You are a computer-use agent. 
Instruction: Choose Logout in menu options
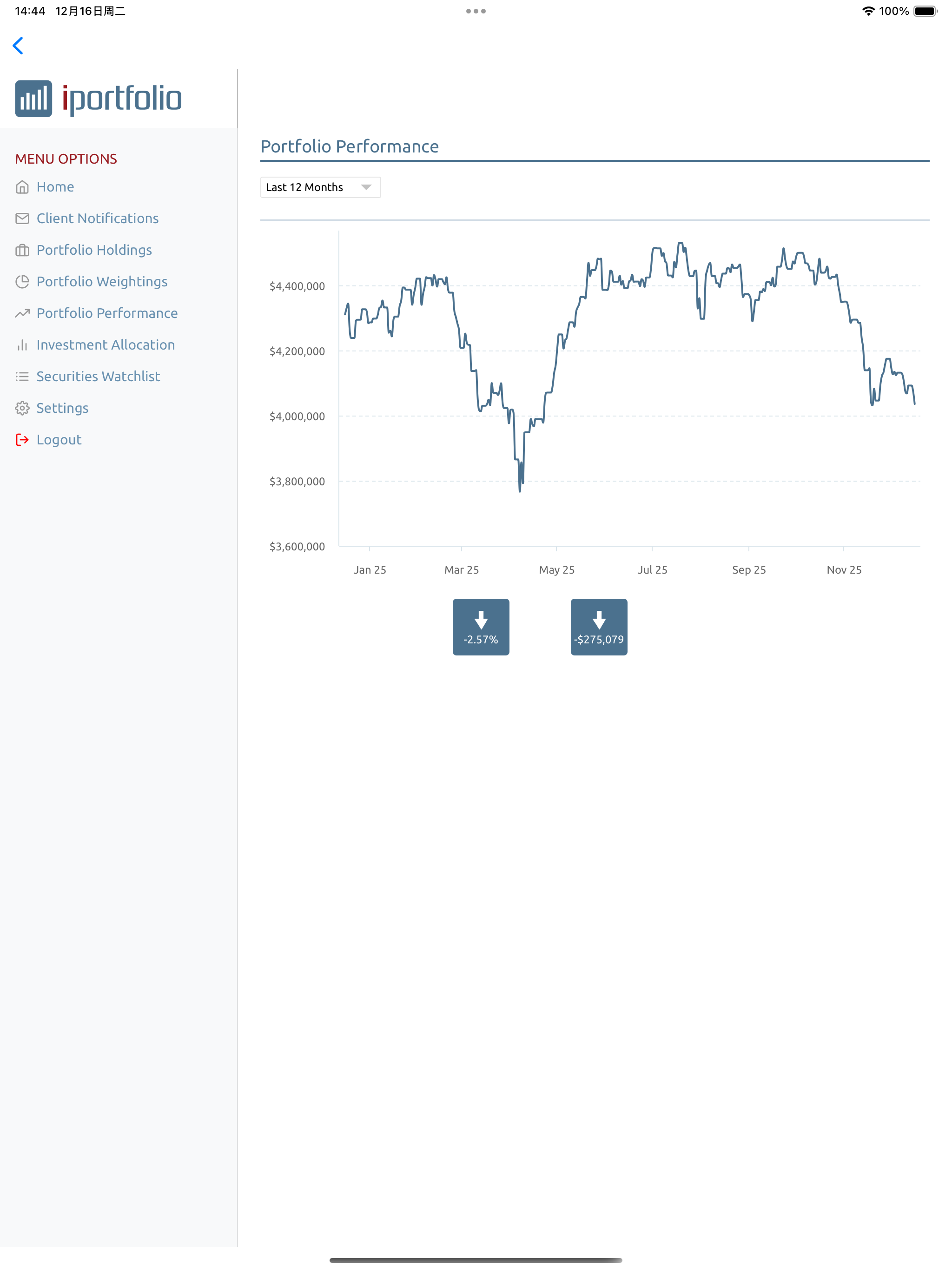(x=59, y=440)
